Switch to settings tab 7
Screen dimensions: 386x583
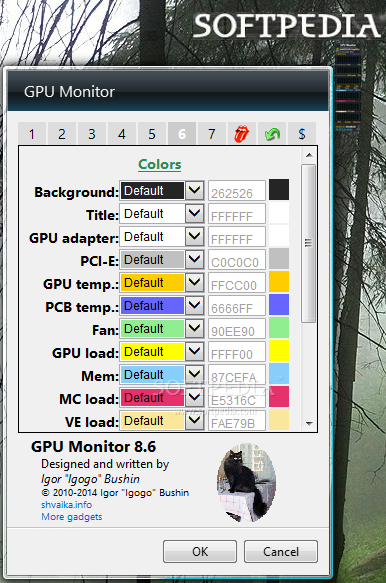click(212, 133)
